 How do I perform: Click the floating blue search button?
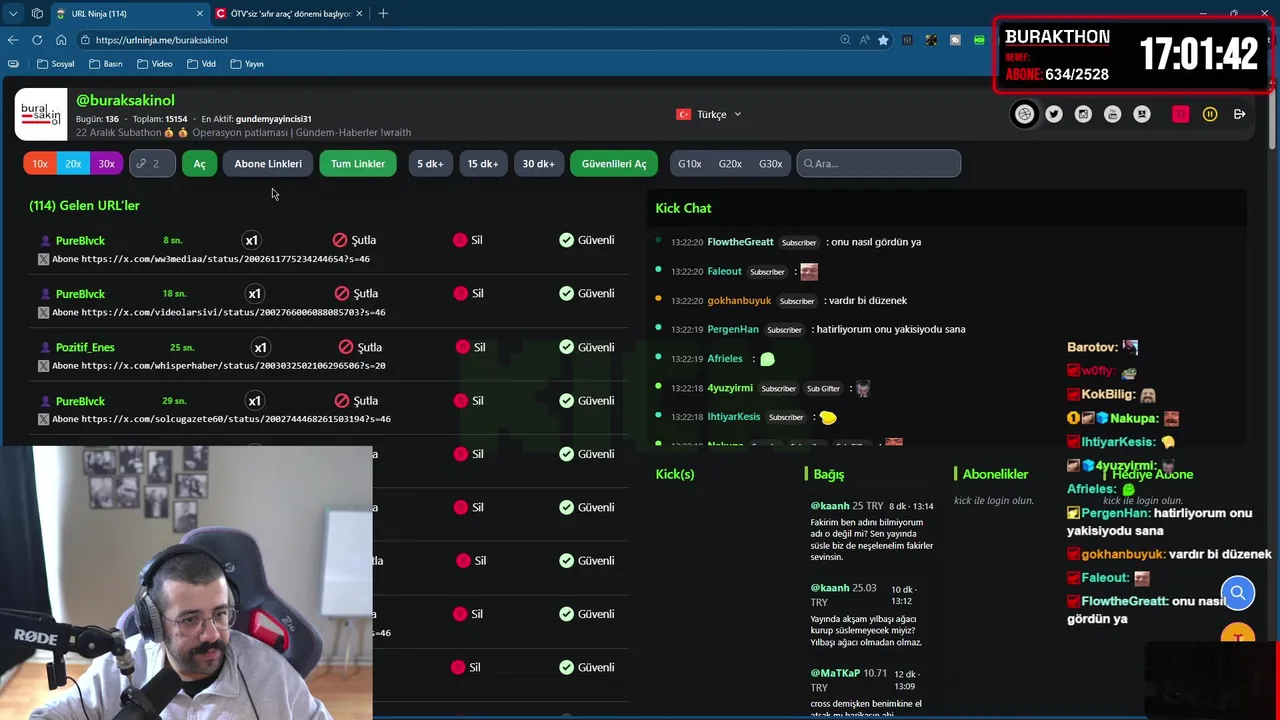click(x=1237, y=593)
